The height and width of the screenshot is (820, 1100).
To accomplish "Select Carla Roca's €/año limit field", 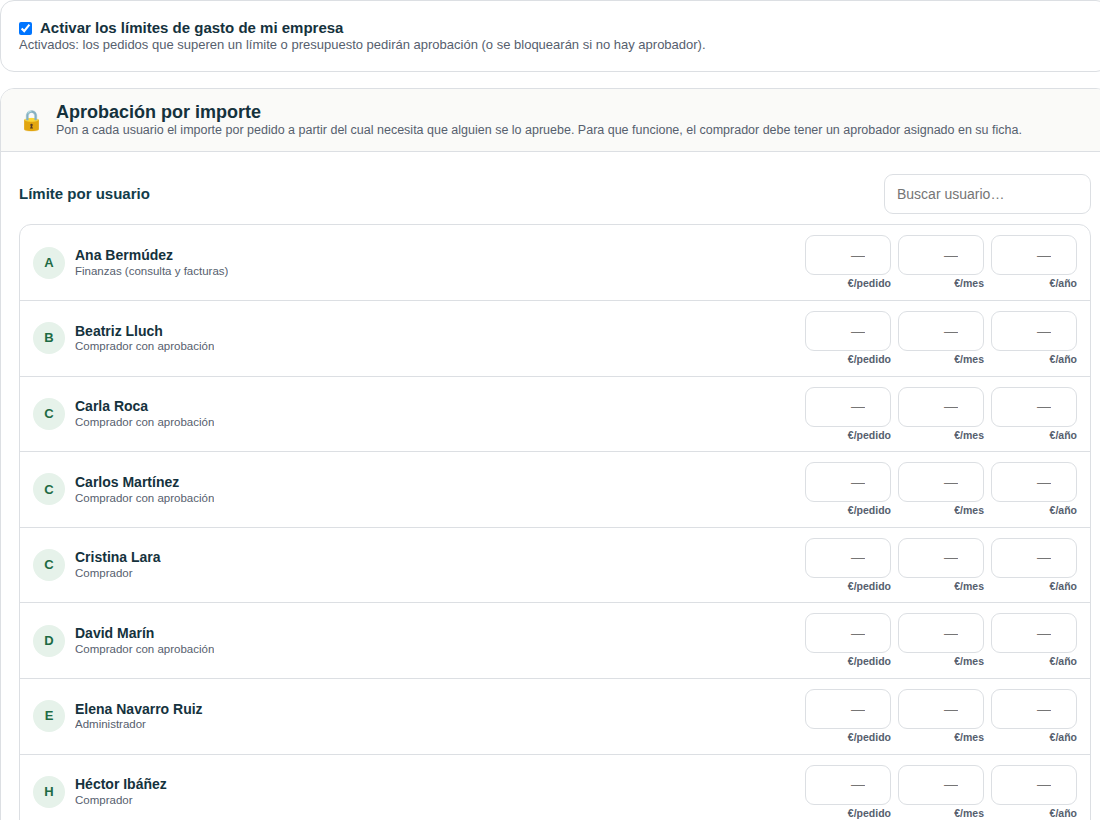I will [1034, 407].
